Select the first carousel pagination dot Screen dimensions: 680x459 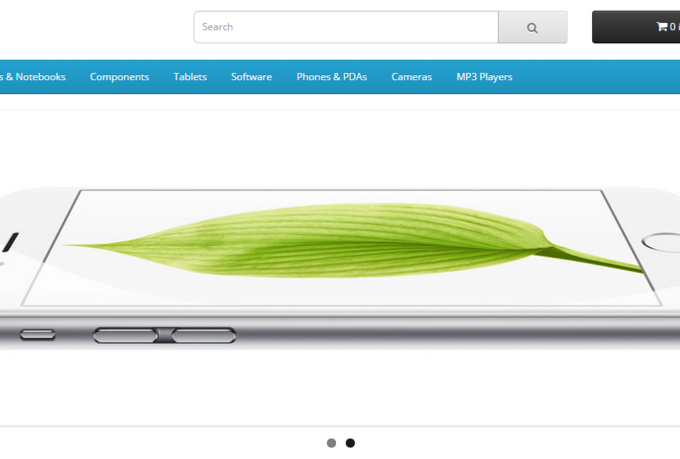pos(331,443)
